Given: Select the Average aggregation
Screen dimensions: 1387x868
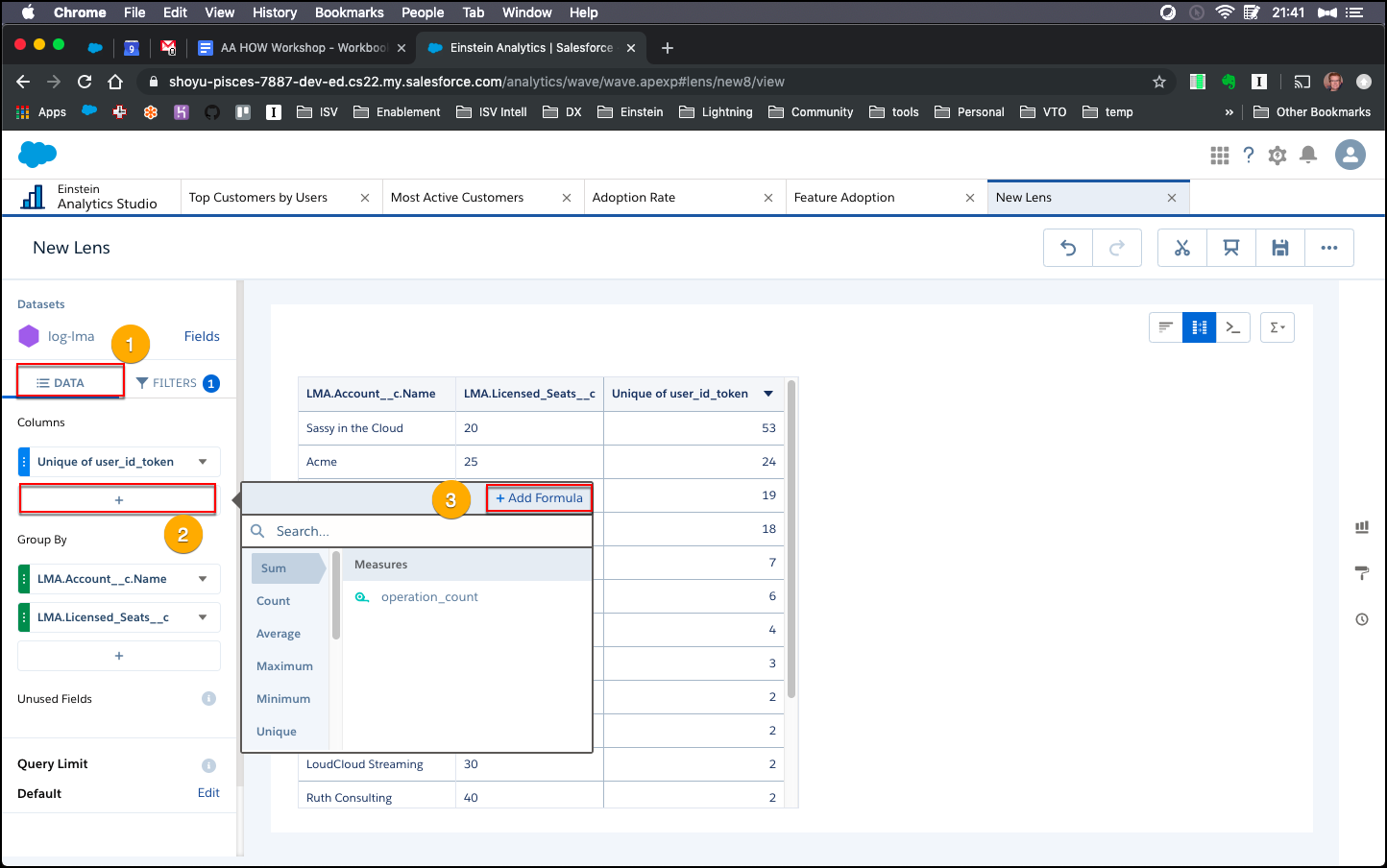Looking at the screenshot, I should (x=279, y=634).
